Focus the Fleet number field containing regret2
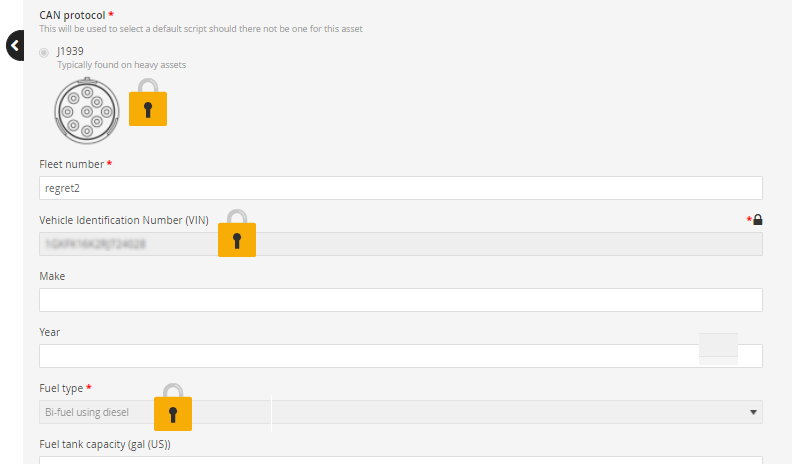 point(400,188)
